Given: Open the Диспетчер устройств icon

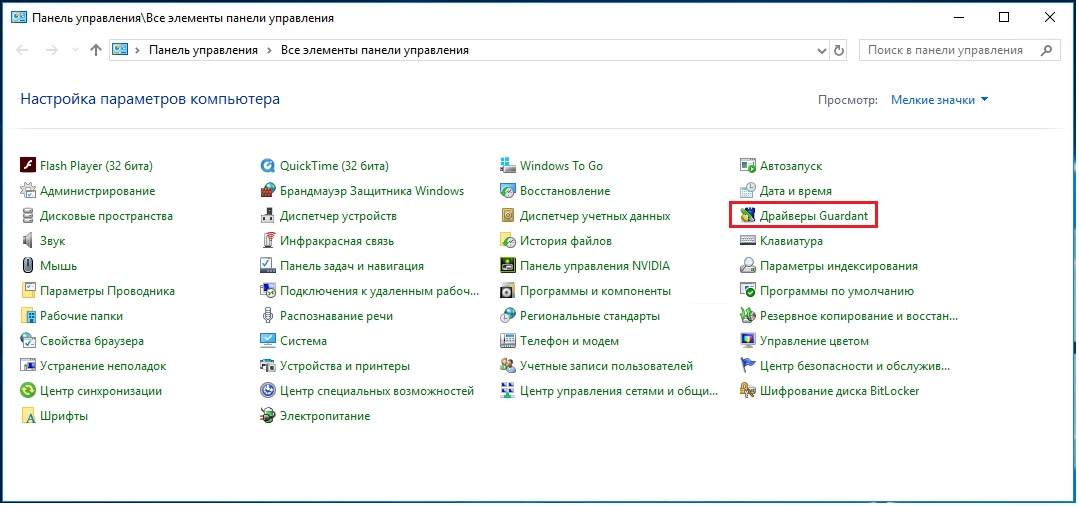Looking at the screenshot, I should click(x=268, y=216).
